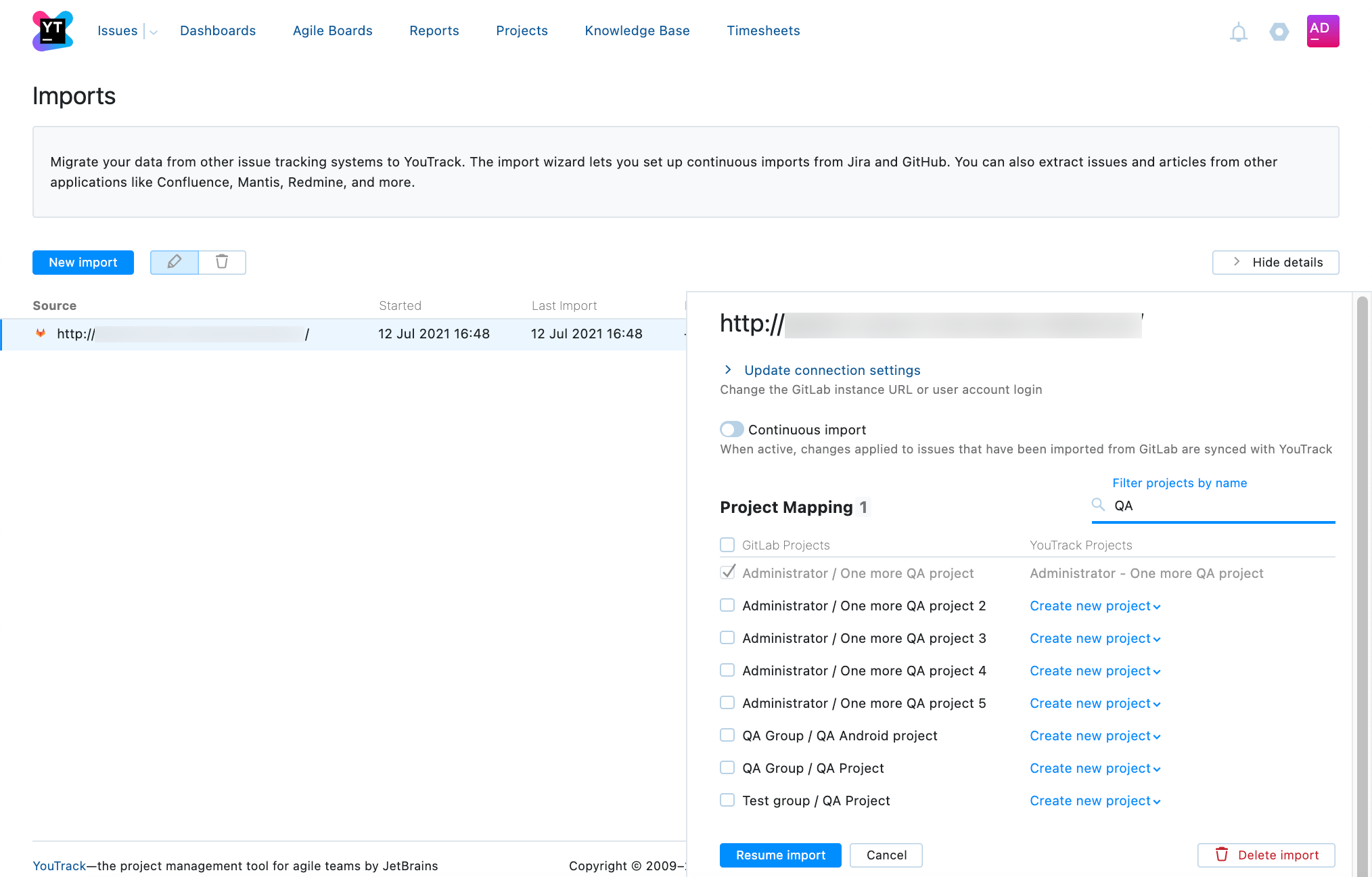This screenshot has height=877, width=1372.
Task: Toggle the GitLab Projects select-all checkbox
Action: click(x=727, y=544)
